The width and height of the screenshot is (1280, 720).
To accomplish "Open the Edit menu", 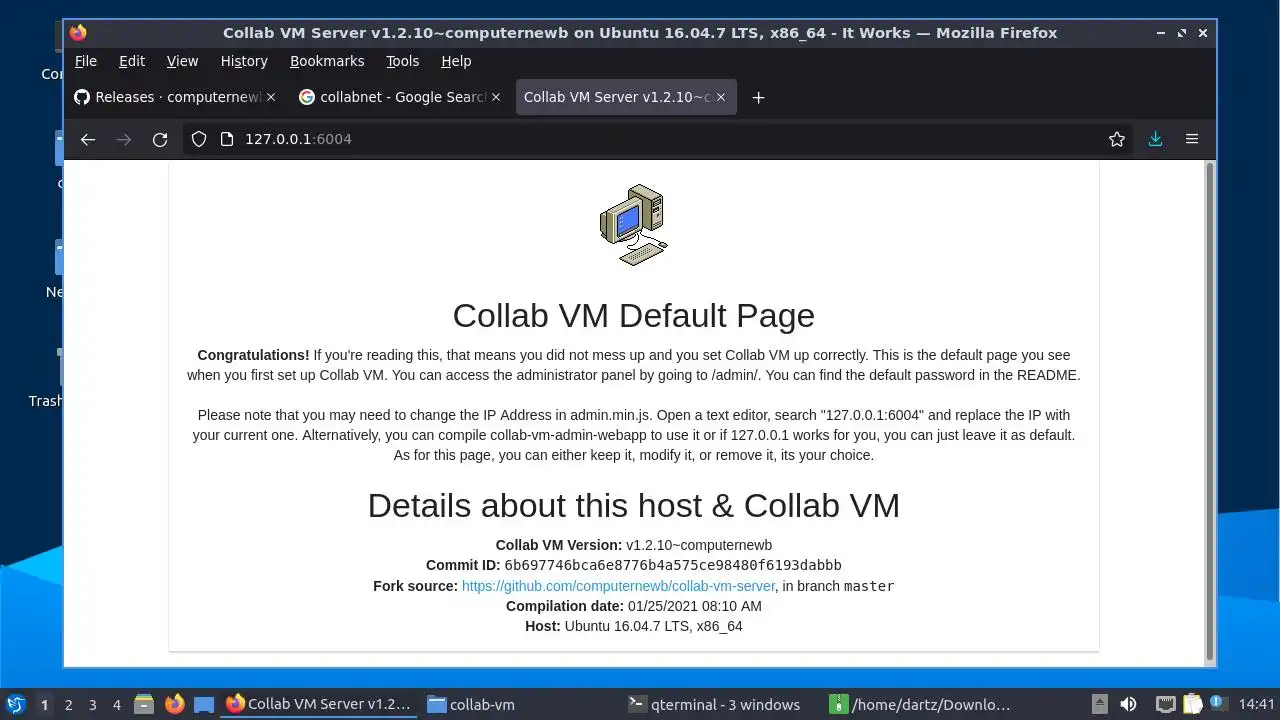I will [x=132, y=61].
